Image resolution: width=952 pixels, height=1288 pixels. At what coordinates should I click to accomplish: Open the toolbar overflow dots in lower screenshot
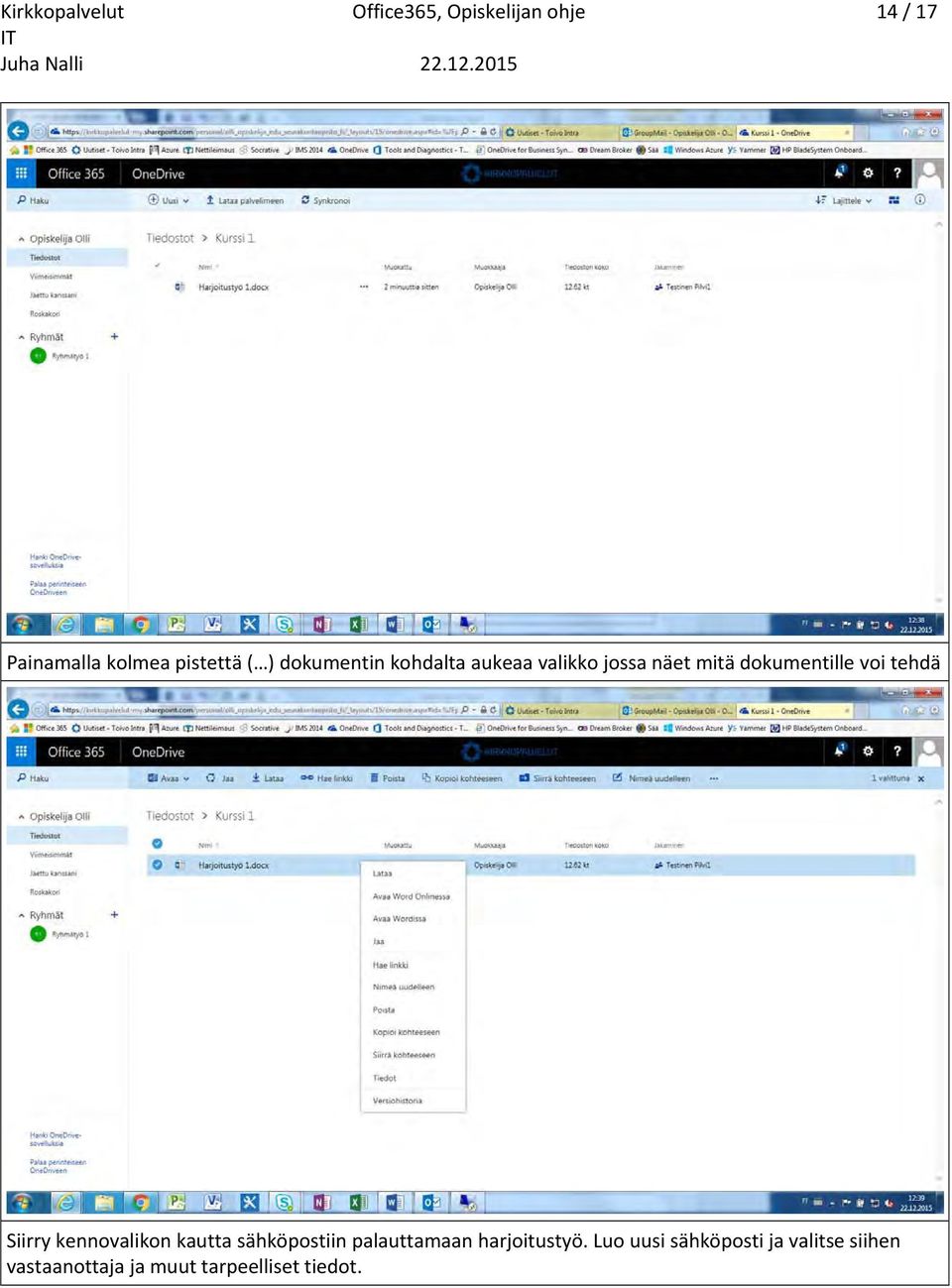(x=714, y=778)
